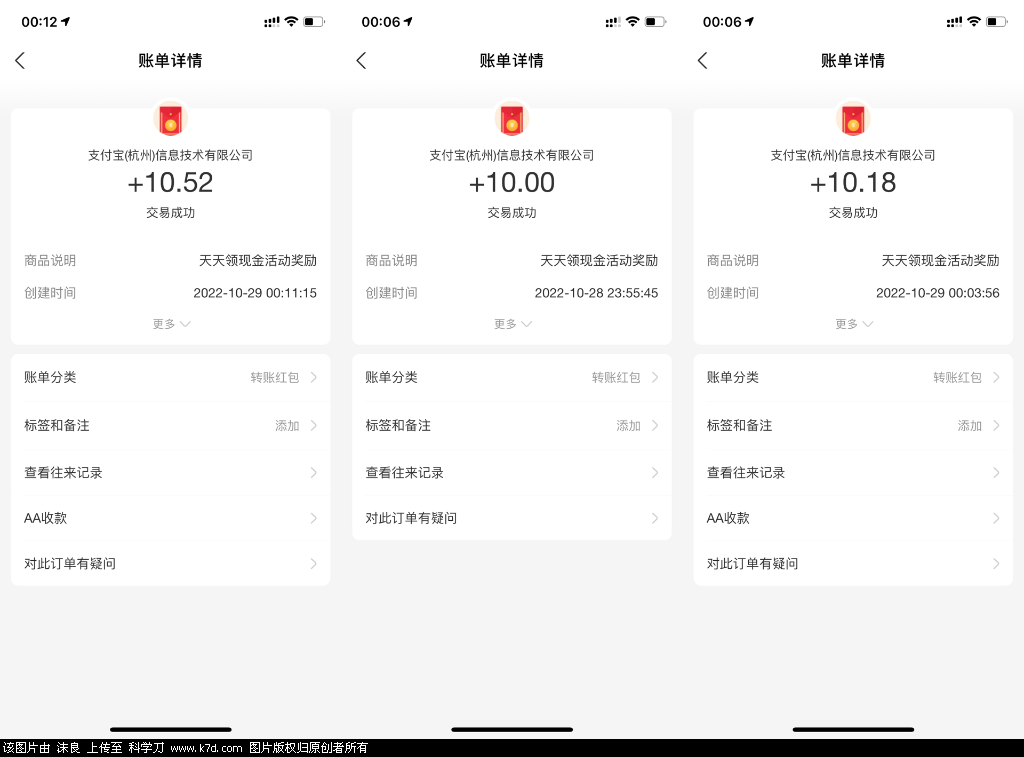
Task: Tap 天天领现金活动奖励 in the +10.00 bill
Action: (x=600, y=261)
